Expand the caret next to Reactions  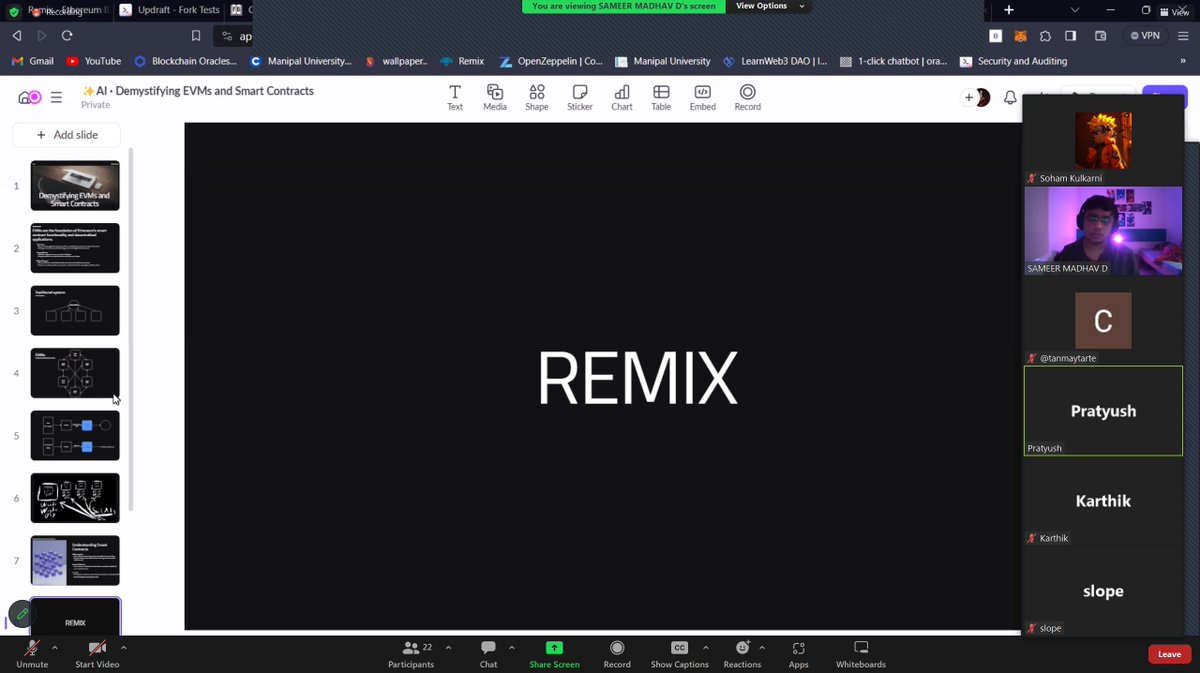coord(763,647)
